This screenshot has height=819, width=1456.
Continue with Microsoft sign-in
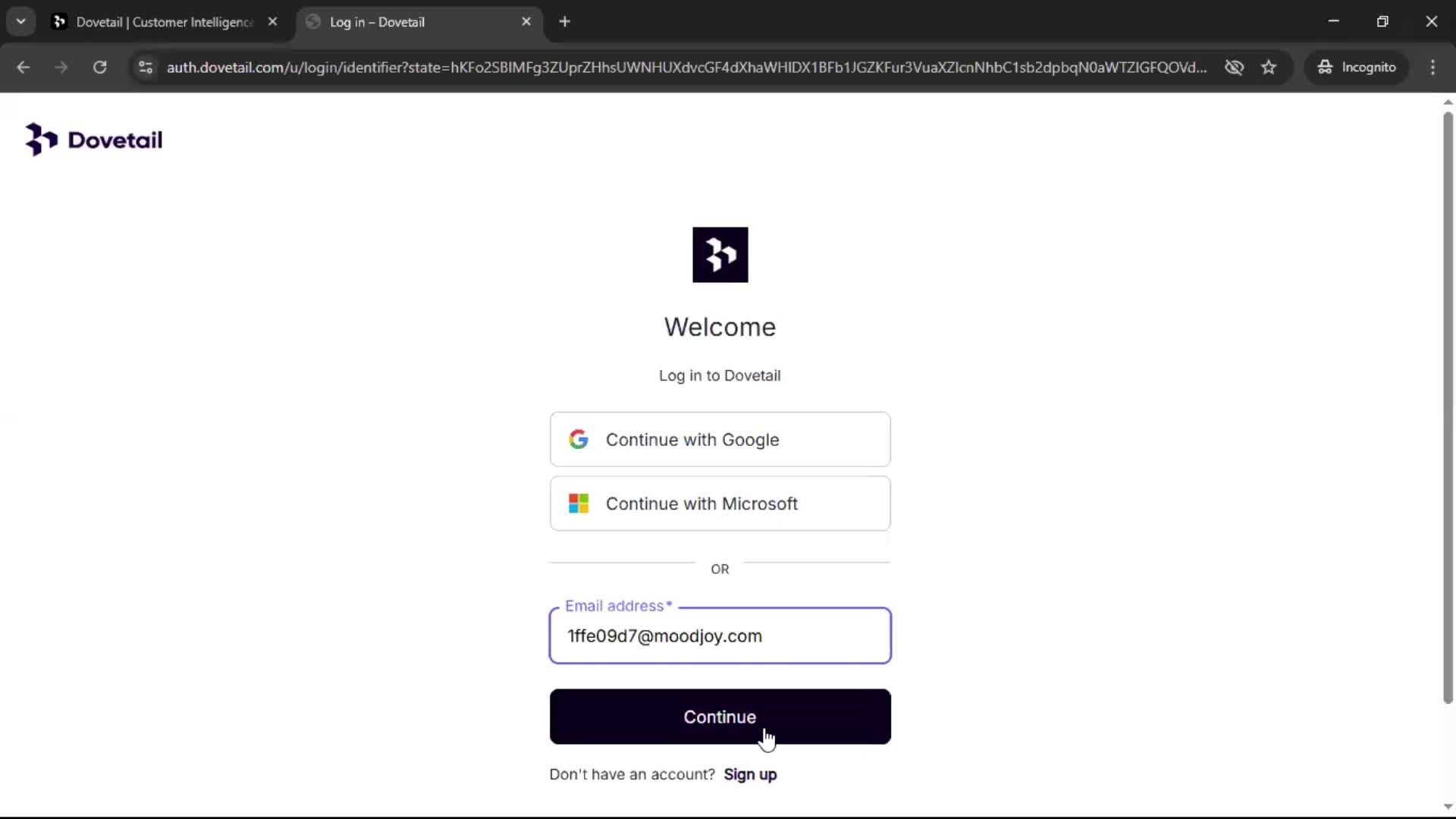point(720,504)
